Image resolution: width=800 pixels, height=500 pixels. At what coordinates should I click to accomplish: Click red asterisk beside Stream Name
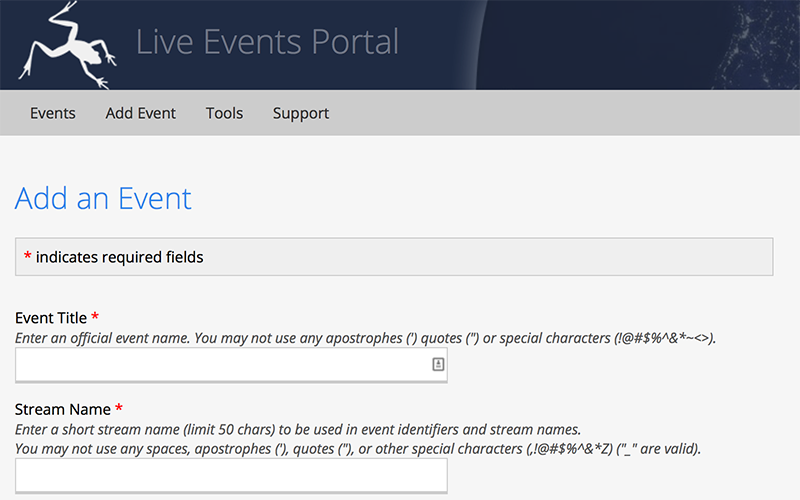119,408
